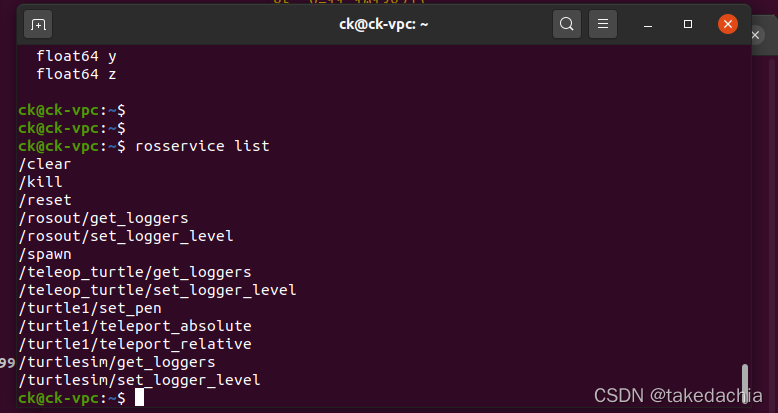The height and width of the screenshot is (413, 778).
Task: Open the hamburger menu
Action: [x=601, y=23]
